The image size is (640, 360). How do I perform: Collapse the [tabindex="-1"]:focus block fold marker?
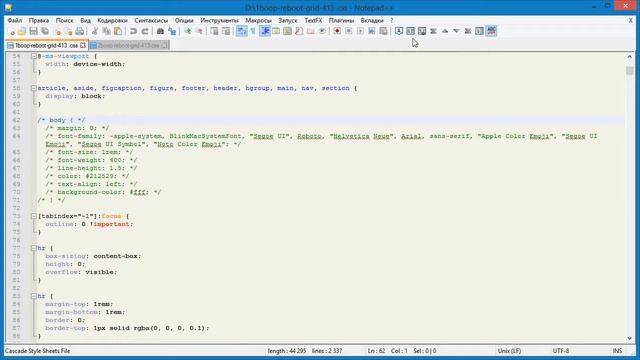(x=34, y=216)
